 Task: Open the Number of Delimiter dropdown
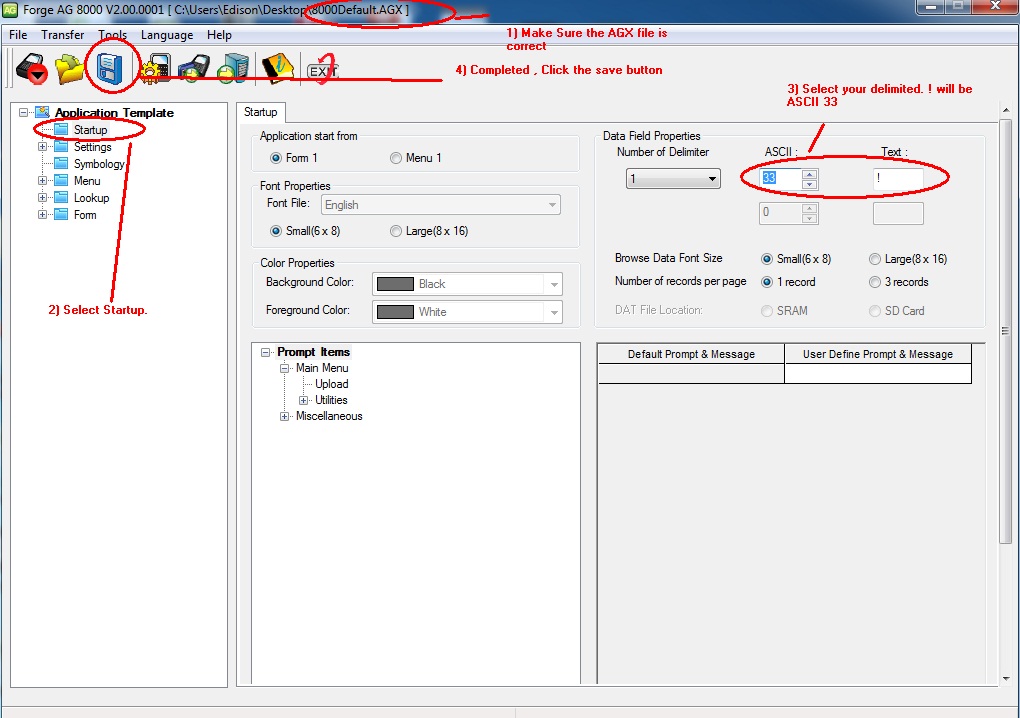point(672,179)
